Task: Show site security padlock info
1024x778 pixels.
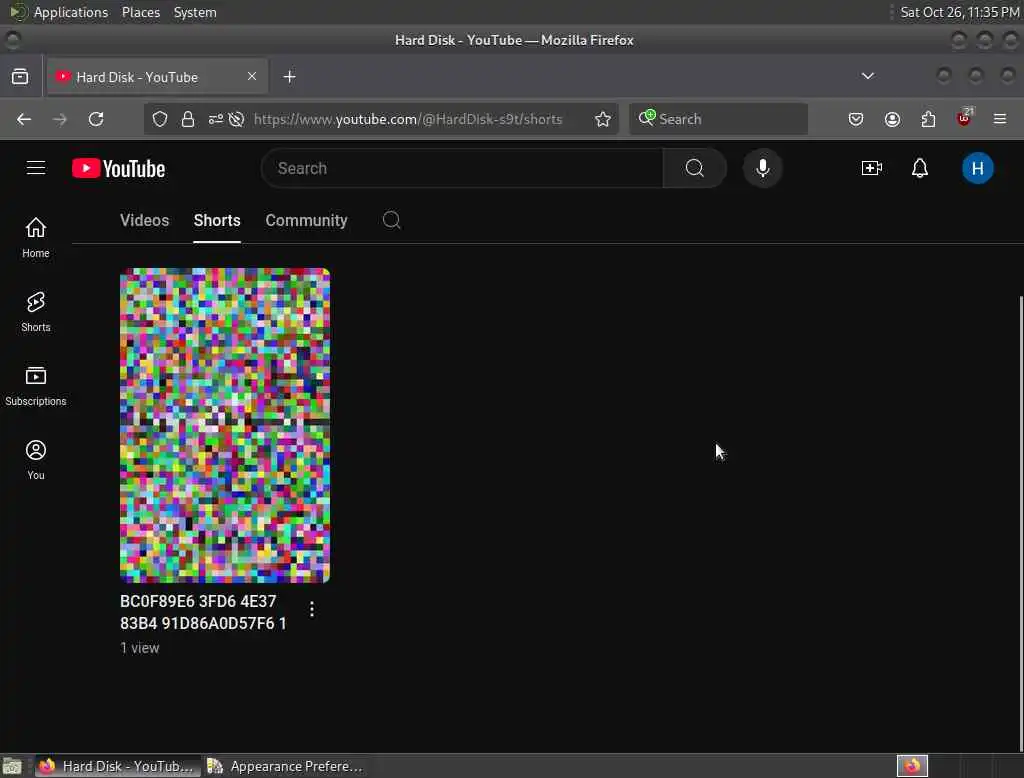Action: click(188, 119)
